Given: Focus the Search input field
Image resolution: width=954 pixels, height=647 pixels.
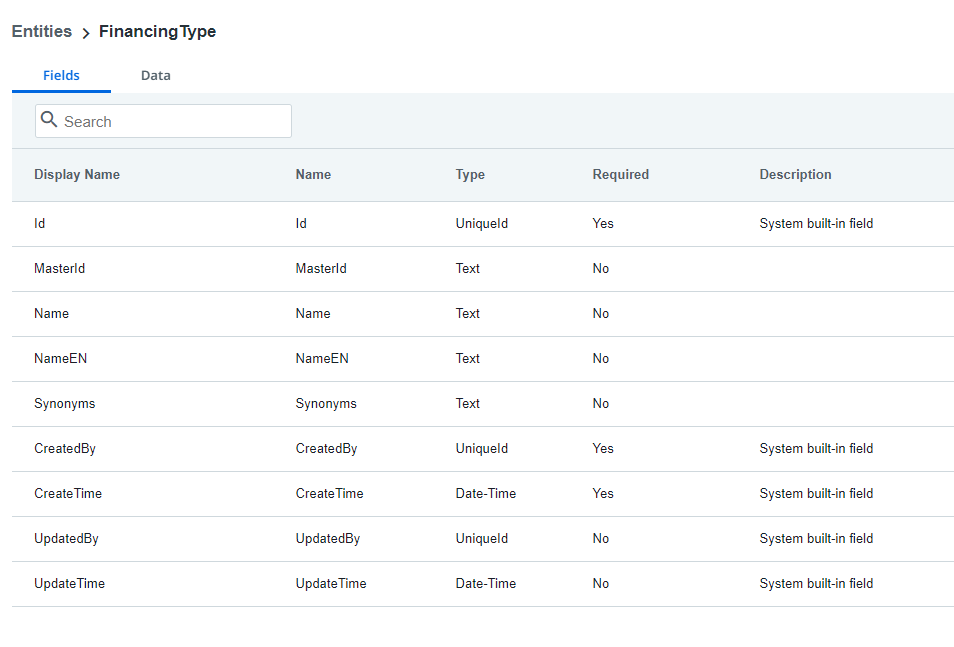Looking at the screenshot, I should (x=163, y=121).
